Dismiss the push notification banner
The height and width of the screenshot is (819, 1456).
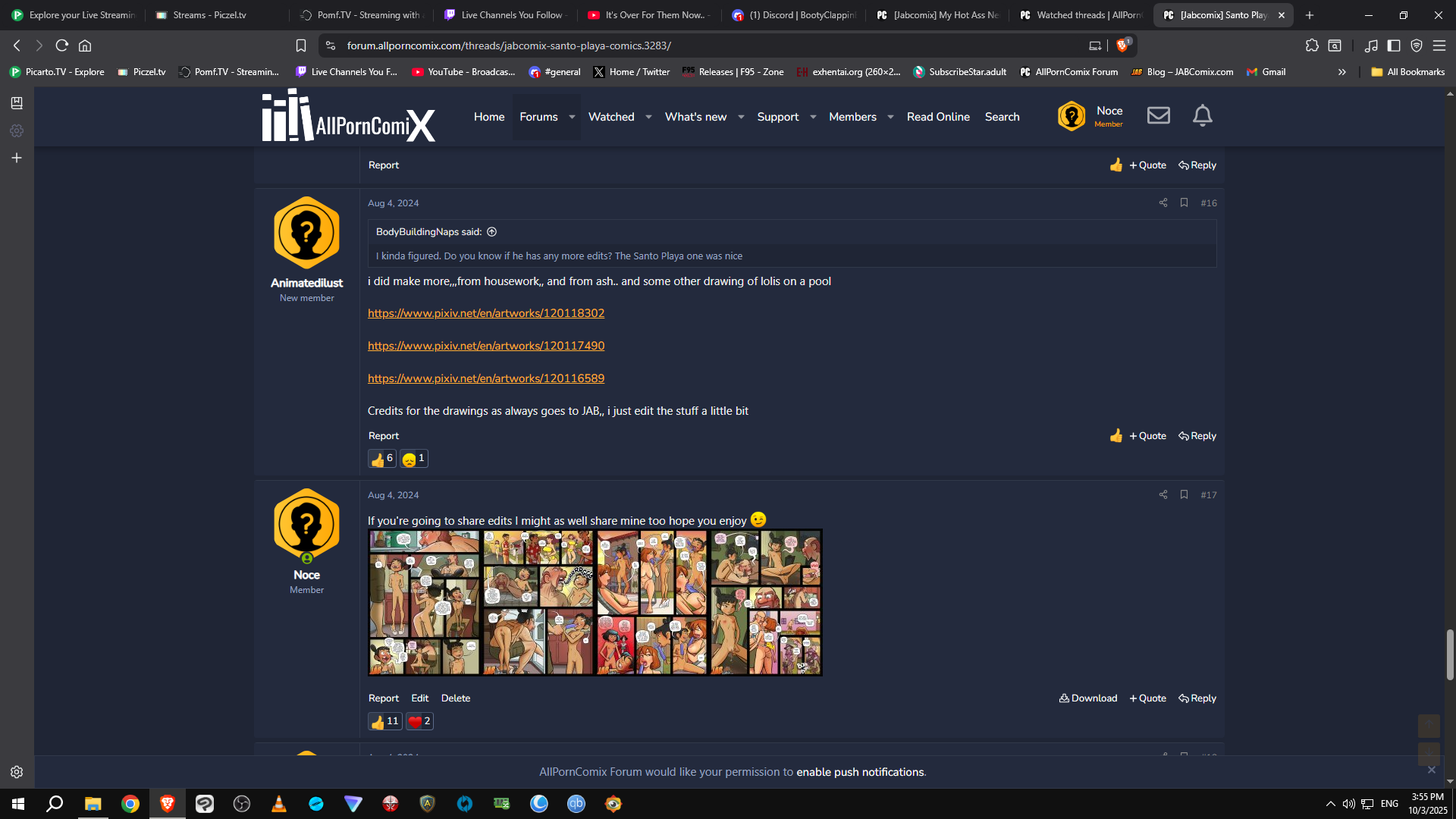(x=1432, y=770)
